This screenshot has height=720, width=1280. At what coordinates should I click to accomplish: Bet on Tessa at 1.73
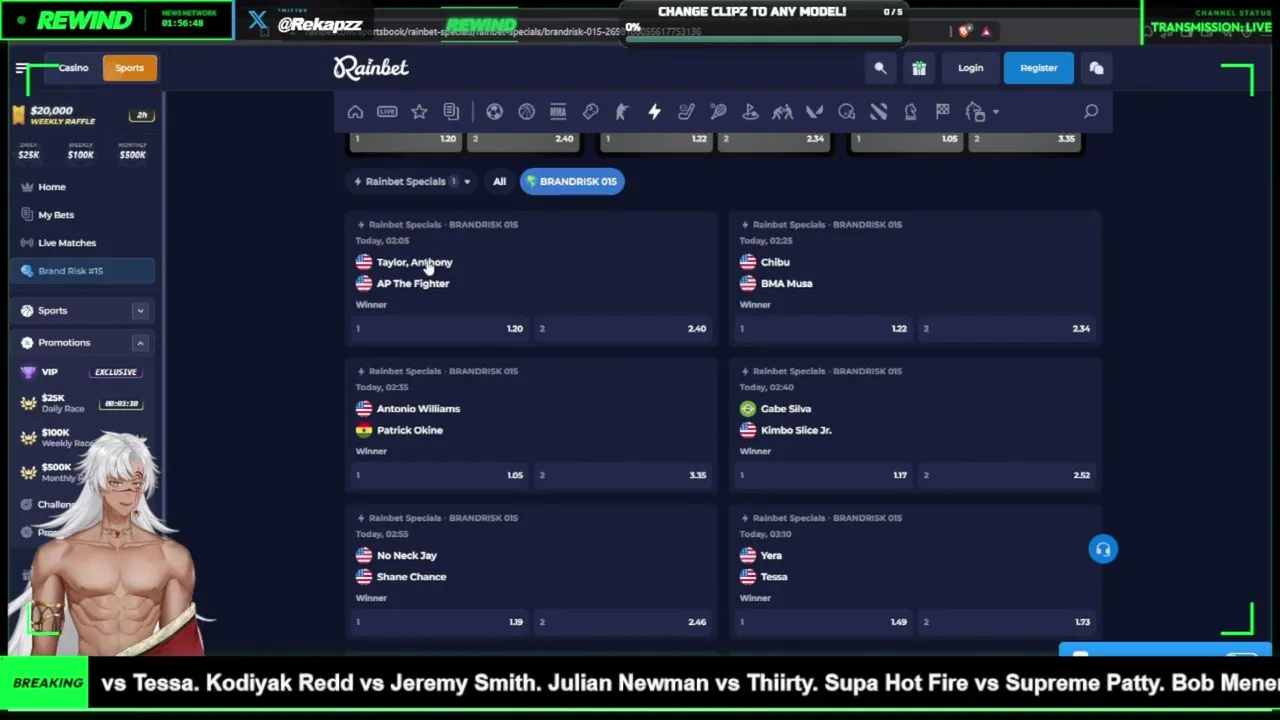coord(1008,622)
